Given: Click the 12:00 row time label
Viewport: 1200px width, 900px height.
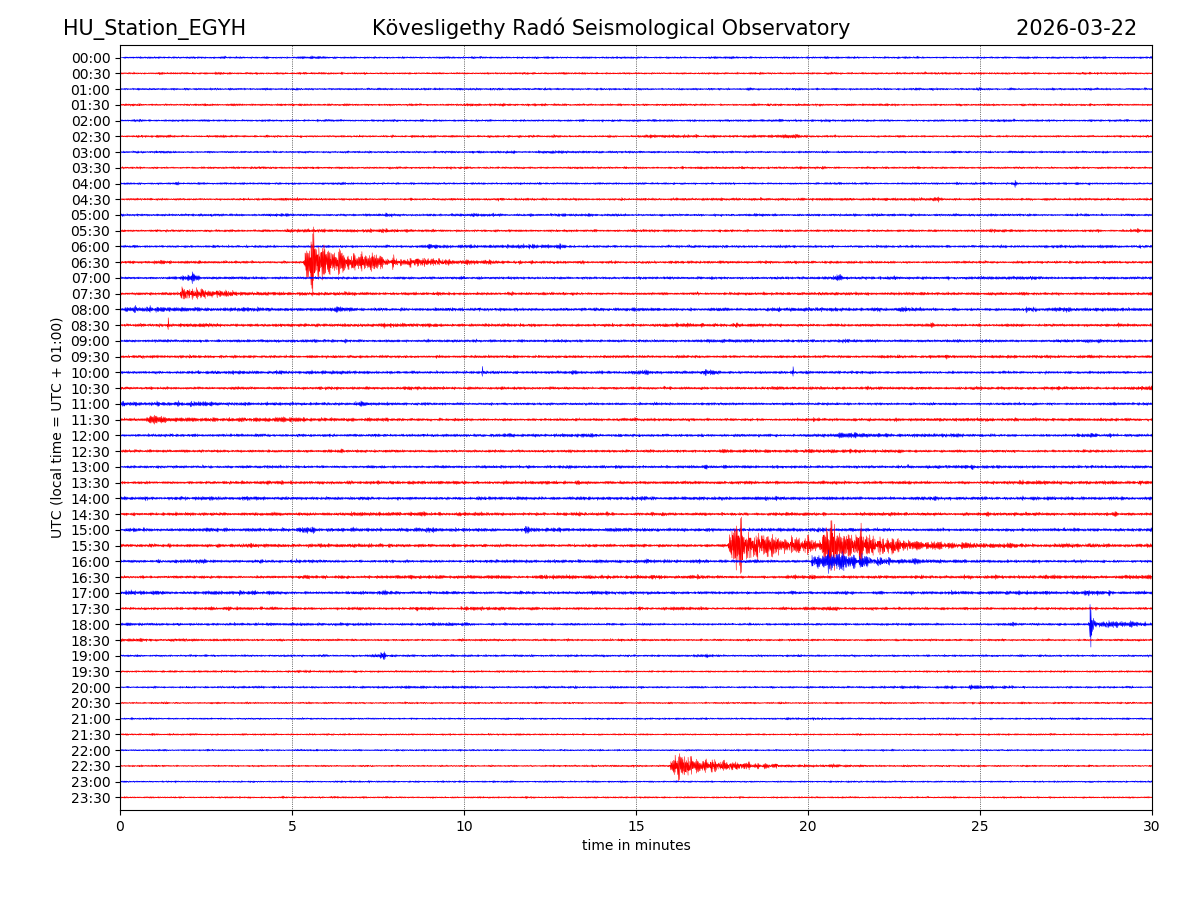Looking at the screenshot, I should pyautogui.click(x=91, y=436).
